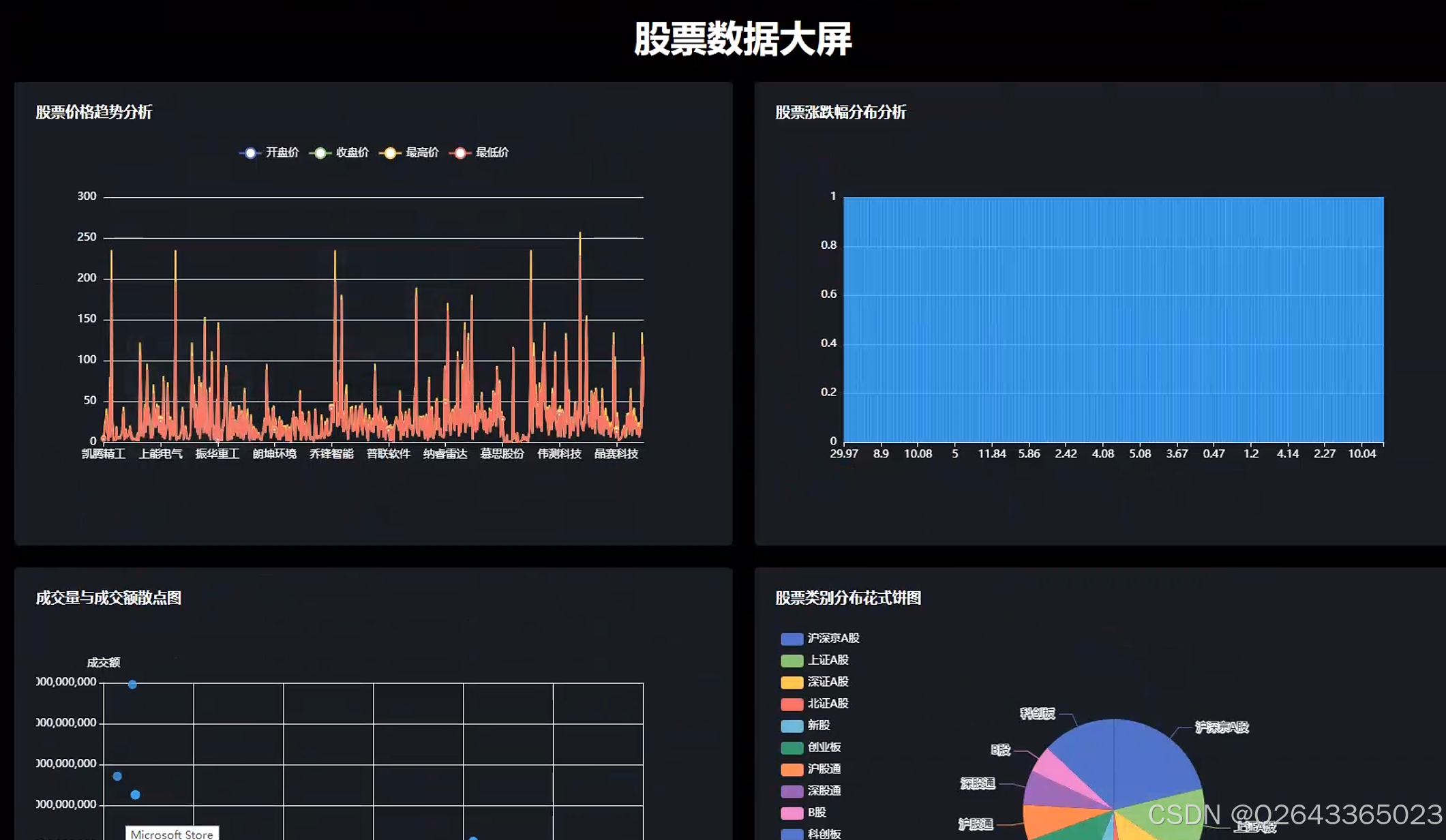The width and height of the screenshot is (1446, 840).
Task: Toggle 沪深京A股 in the pie chart legend list
Action: 820,639
